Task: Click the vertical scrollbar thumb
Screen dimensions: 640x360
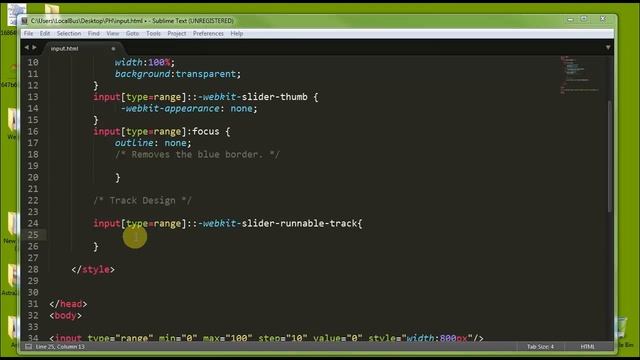Action: tap(610, 156)
